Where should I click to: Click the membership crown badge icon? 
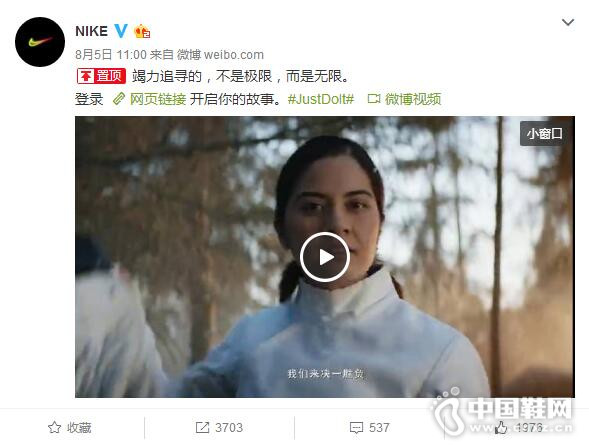pyautogui.click(x=142, y=31)
